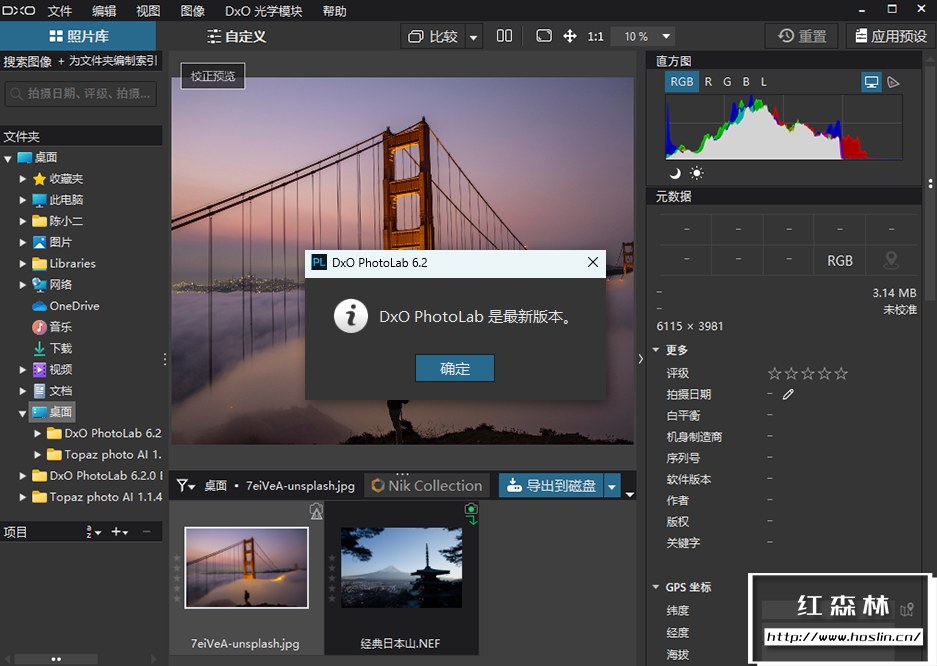Expand the 收藏夹 folder tree node
937x666 pixels.
[x=23, y=179]
